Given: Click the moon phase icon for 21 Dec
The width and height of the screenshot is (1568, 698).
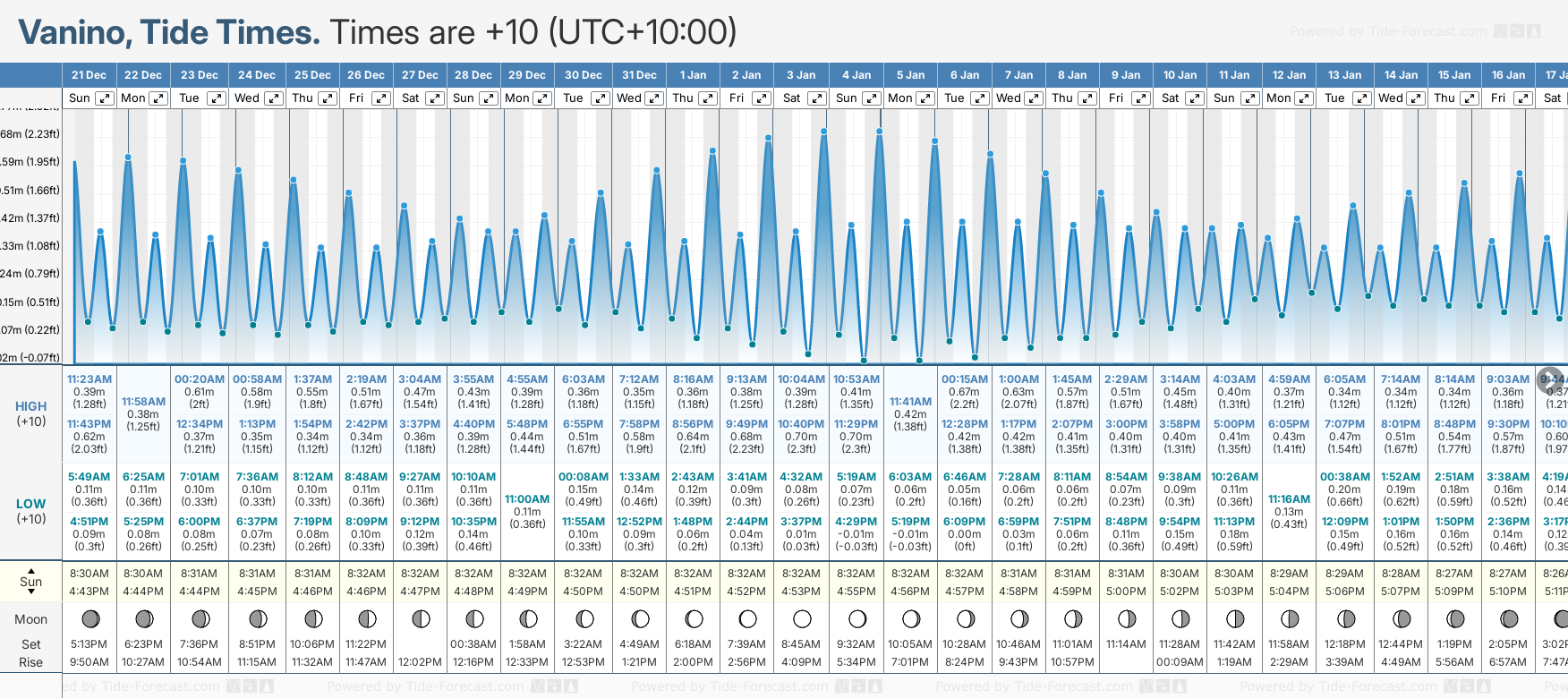Looking at the screenshot, I should [x=89, y=618].
